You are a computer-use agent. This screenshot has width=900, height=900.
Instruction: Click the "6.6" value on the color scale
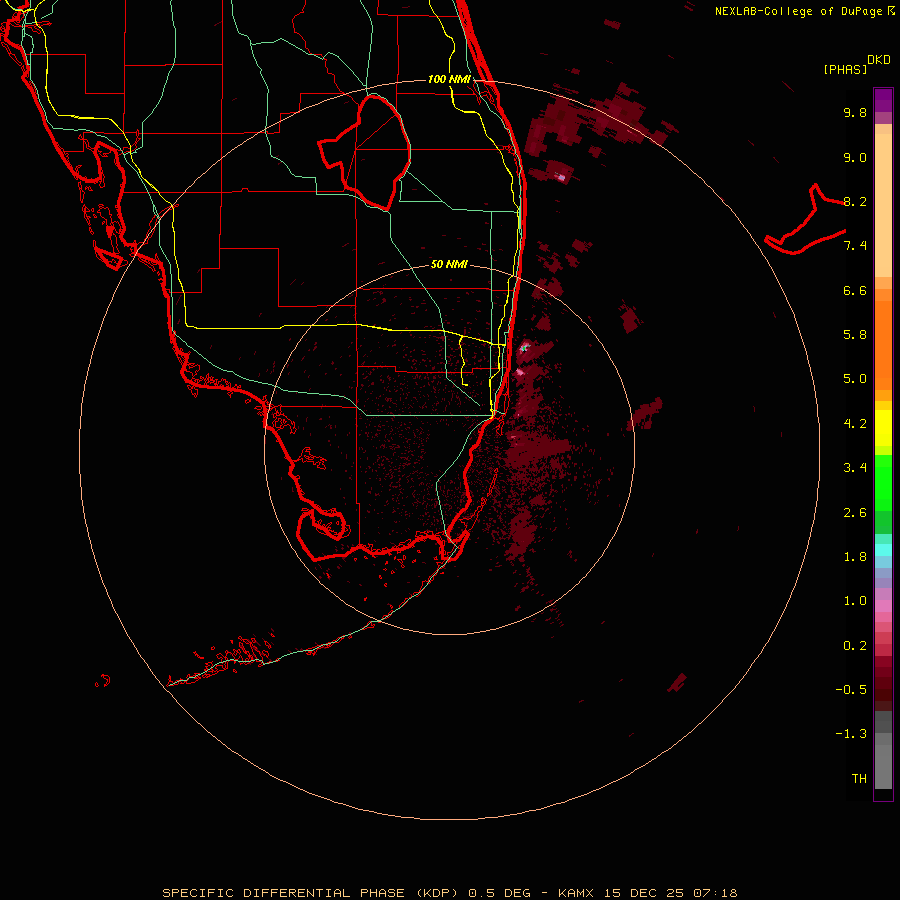(855, 290)
